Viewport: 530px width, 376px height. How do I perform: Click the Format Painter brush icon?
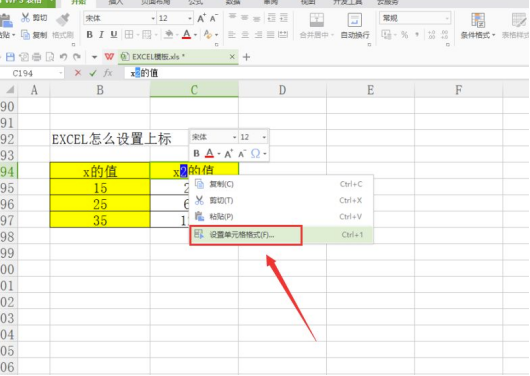(63, 20)
